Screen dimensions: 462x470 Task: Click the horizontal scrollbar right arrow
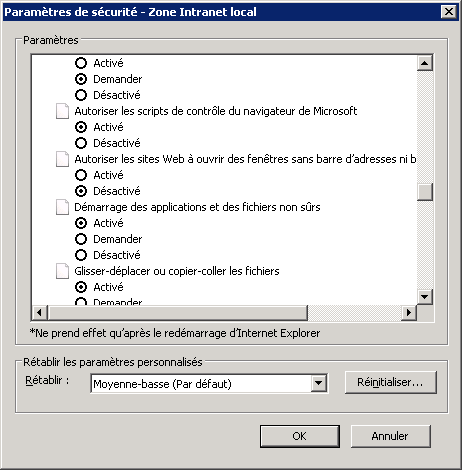coord(409,313)
